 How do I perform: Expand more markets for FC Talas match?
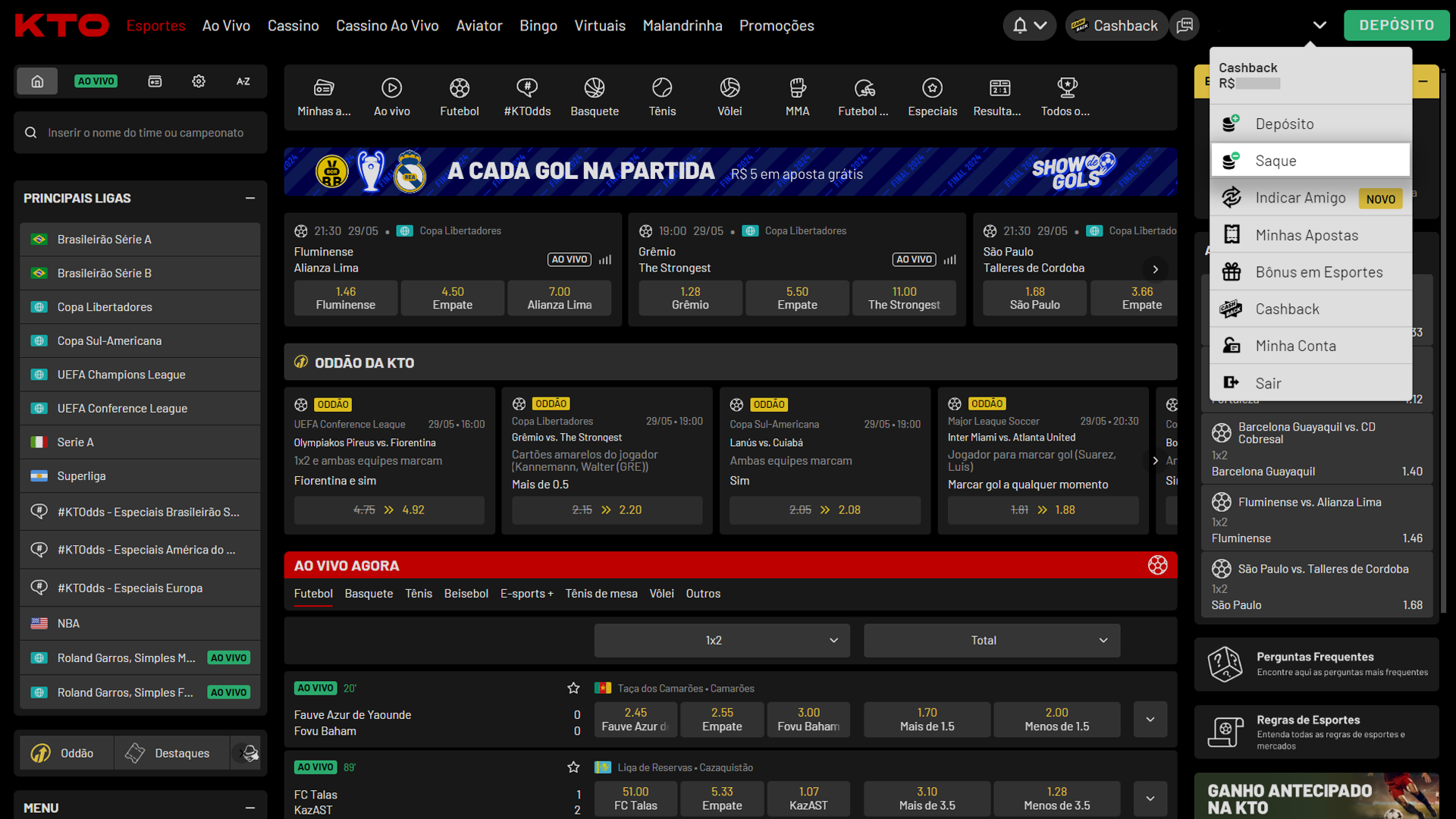point(1150,798)
